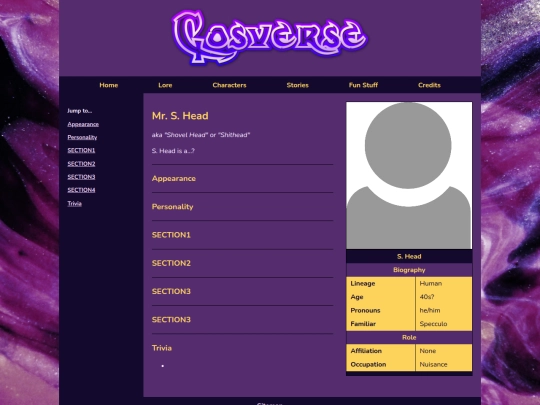Jump to Appearance via sidebar link

tap(83, 124)
